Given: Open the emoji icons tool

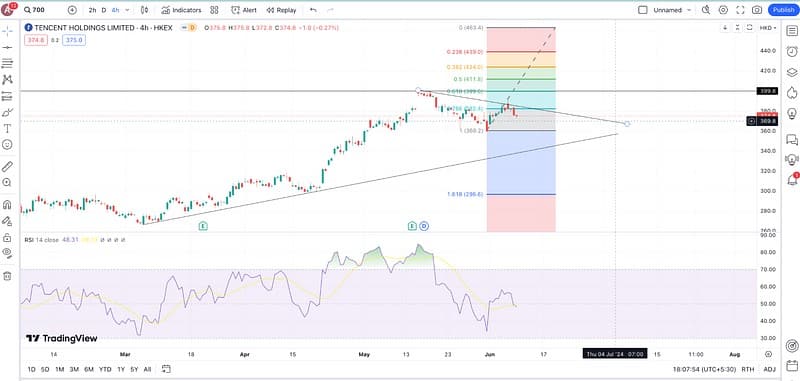Looking at the screenshot, I should (x=7, y=145).
